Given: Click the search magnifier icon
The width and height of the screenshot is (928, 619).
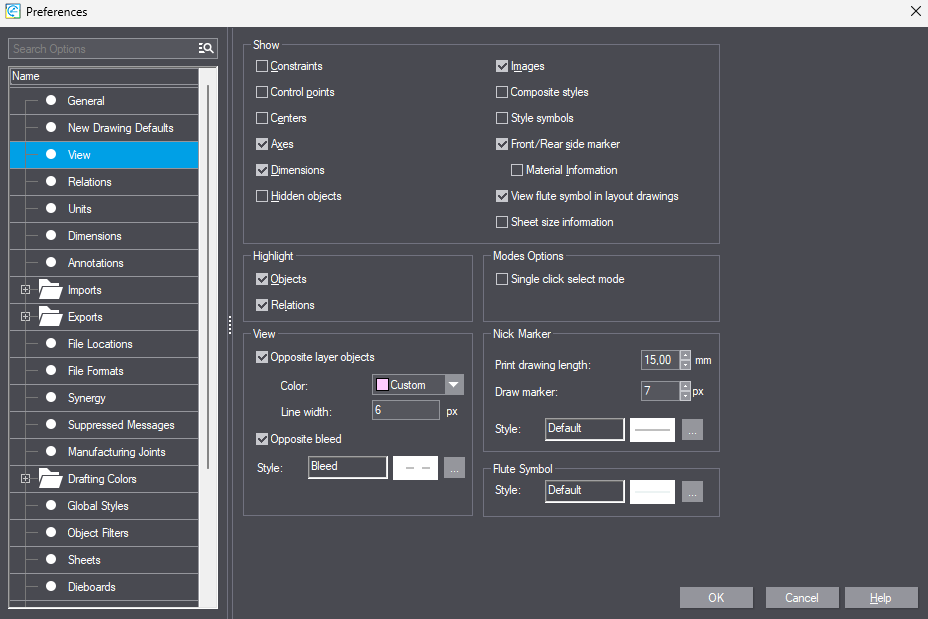Looking at the screenshot, I should coord(206,48).
